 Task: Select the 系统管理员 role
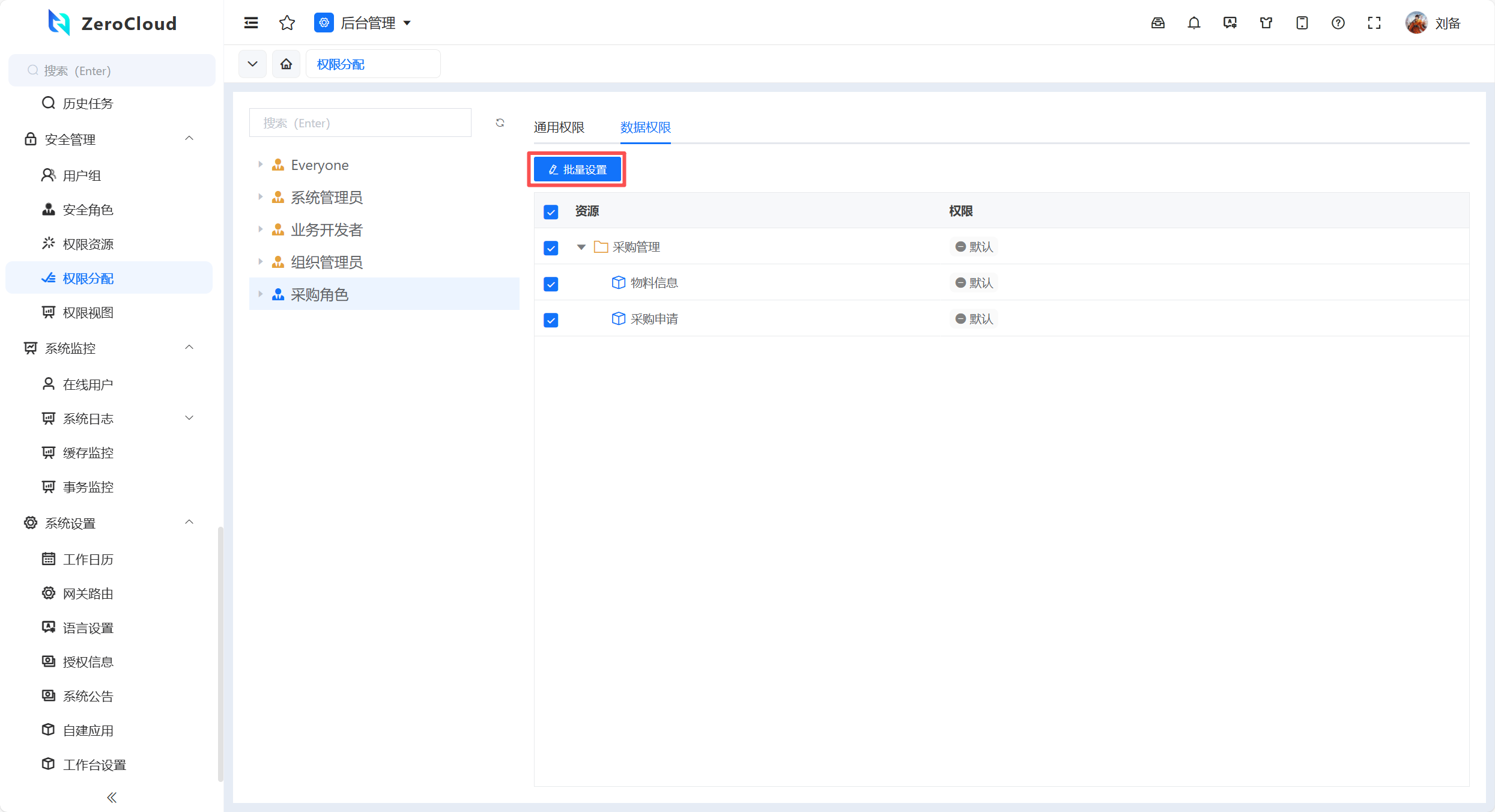(327, 197)
